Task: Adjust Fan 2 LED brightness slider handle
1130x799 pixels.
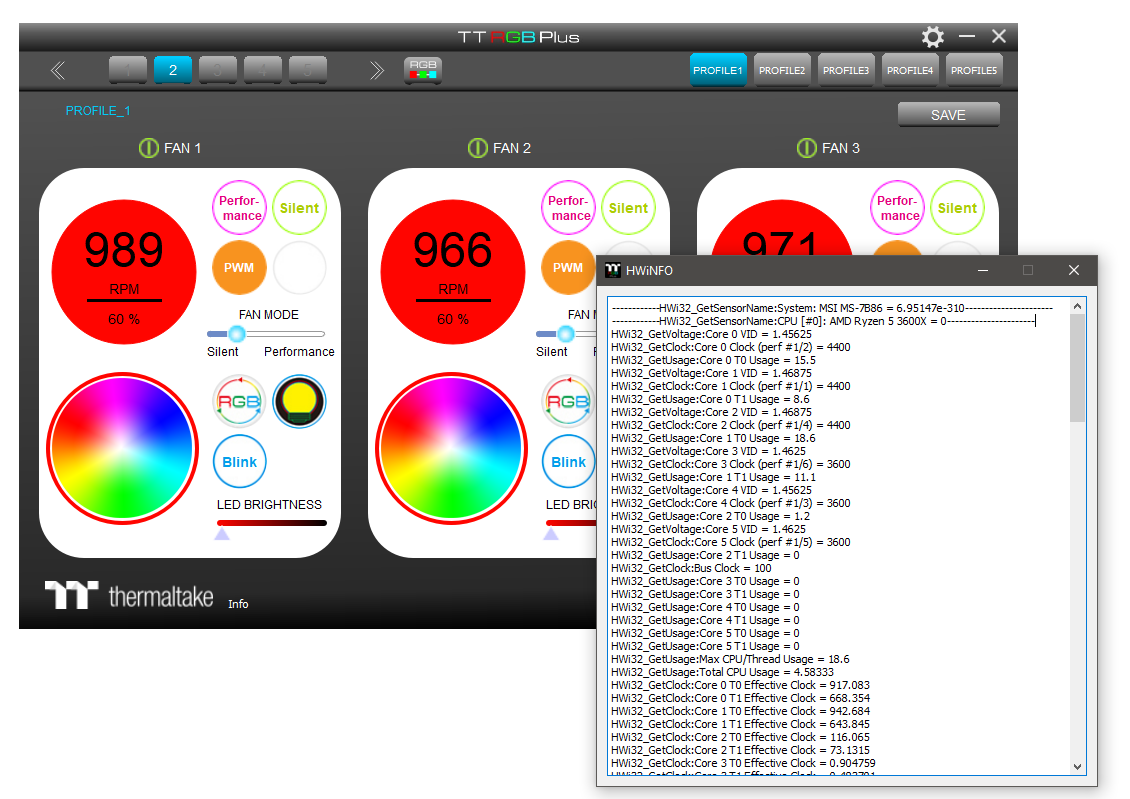Action: 551,533
